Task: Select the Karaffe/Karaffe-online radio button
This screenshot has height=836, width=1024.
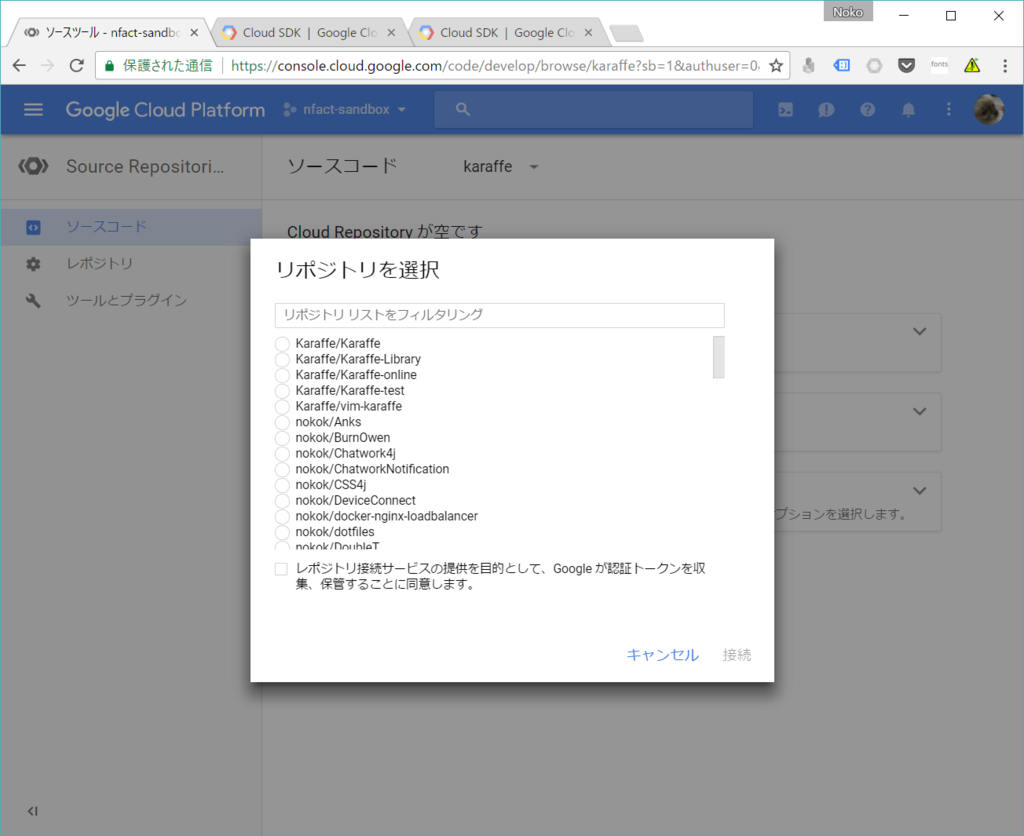Action: [x=282, y=375]
